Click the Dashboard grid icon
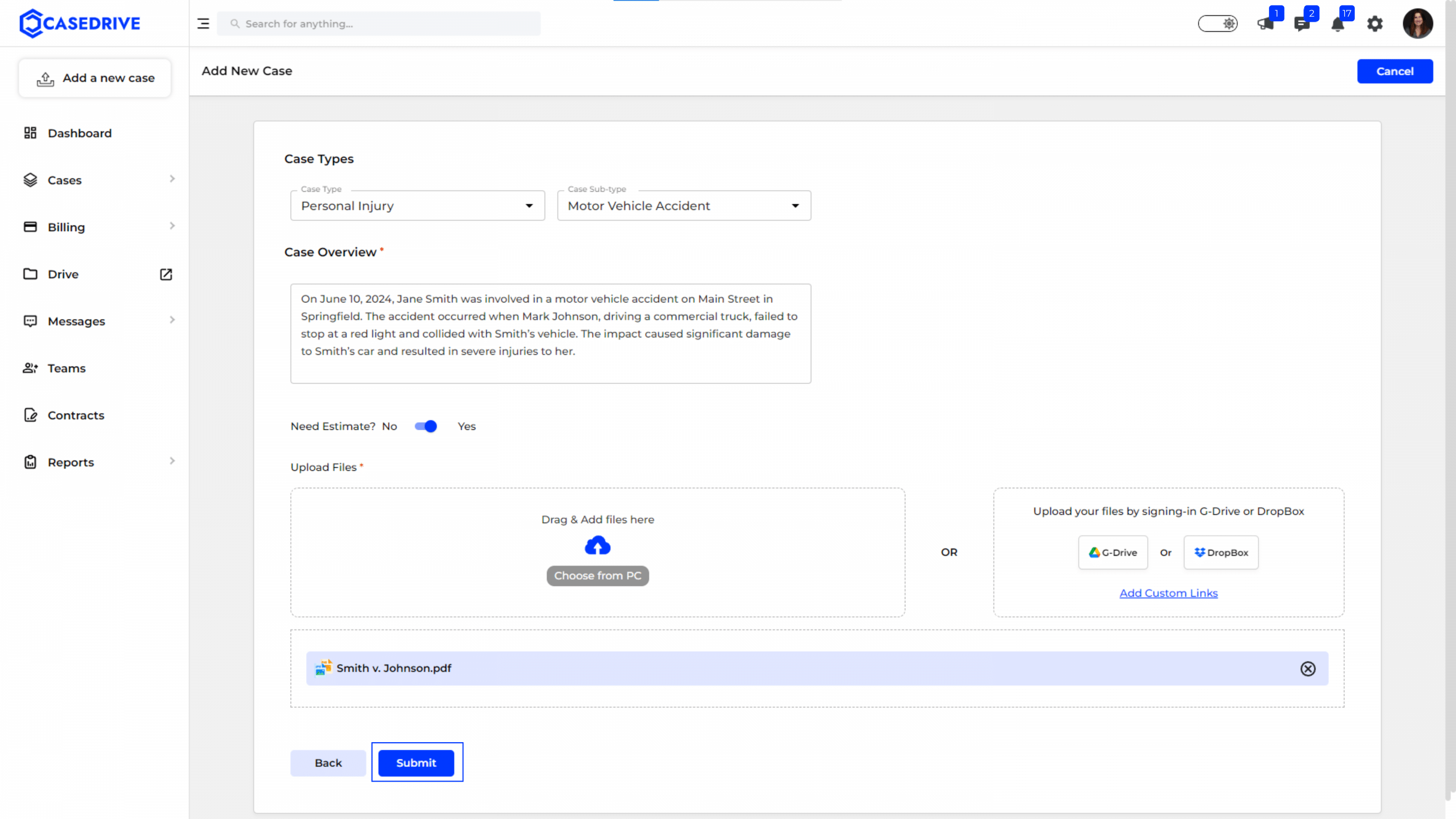1456x819 pixels. [30, 133]
